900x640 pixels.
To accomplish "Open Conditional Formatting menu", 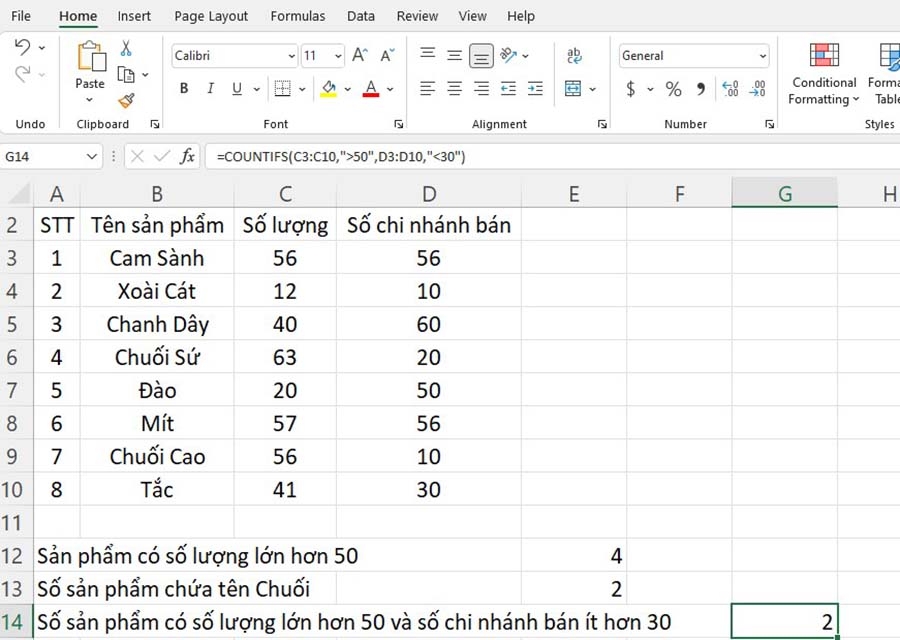I will 824,73.
